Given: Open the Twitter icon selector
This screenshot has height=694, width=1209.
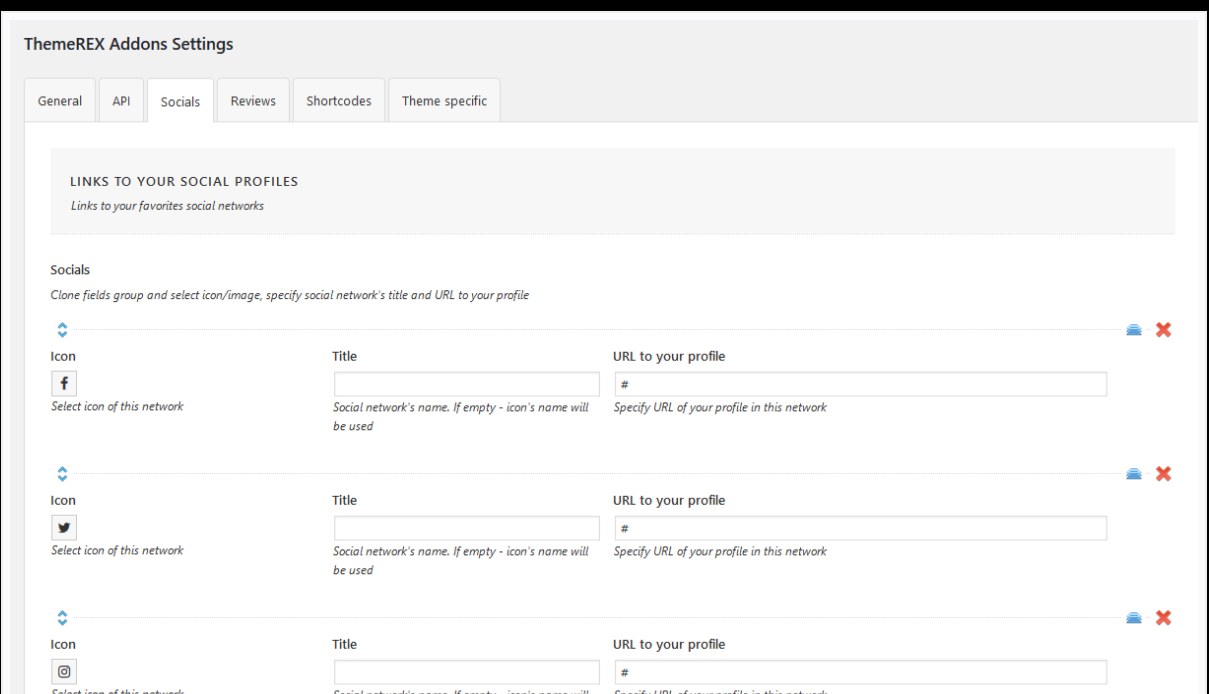Looking at the screenshot, I should point(64,528).
